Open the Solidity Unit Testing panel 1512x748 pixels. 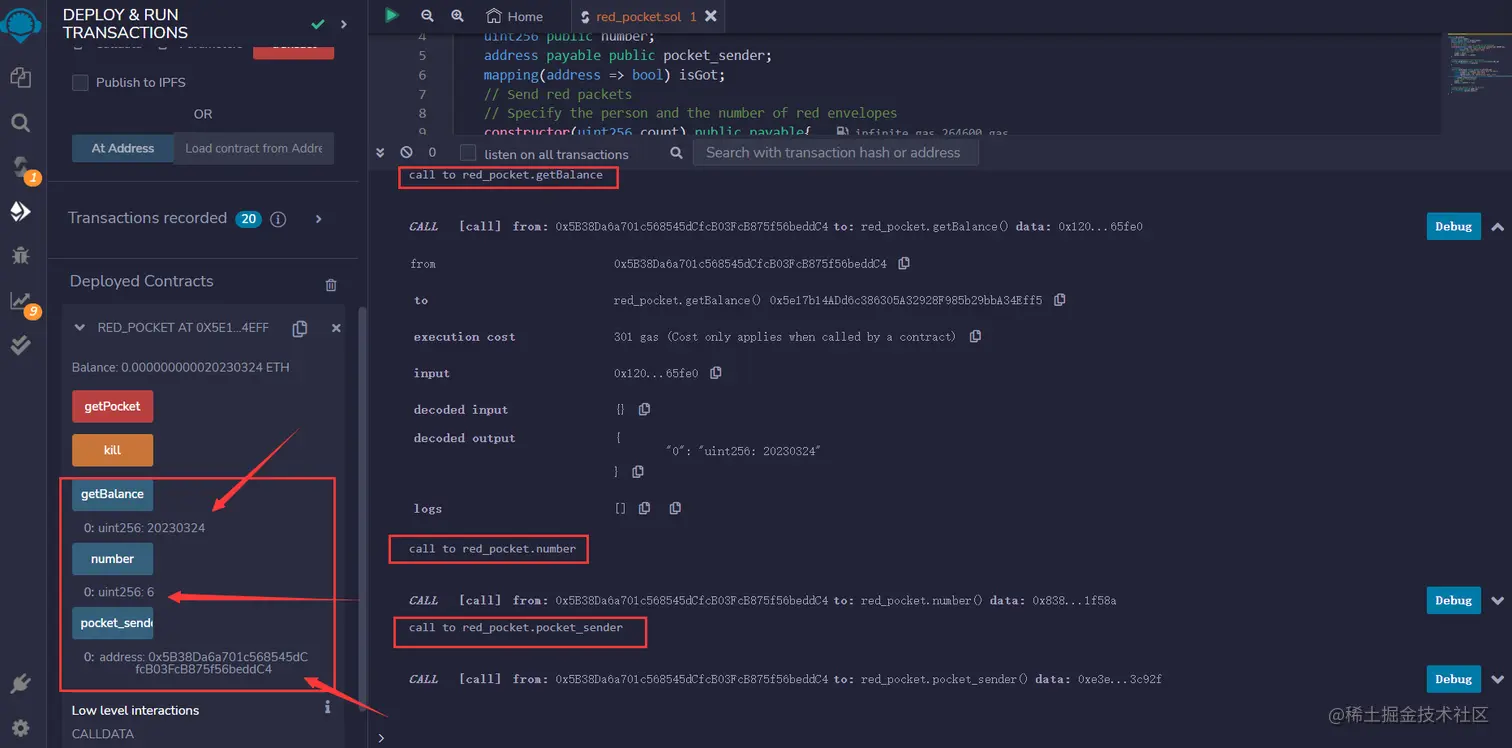(22, 345)
